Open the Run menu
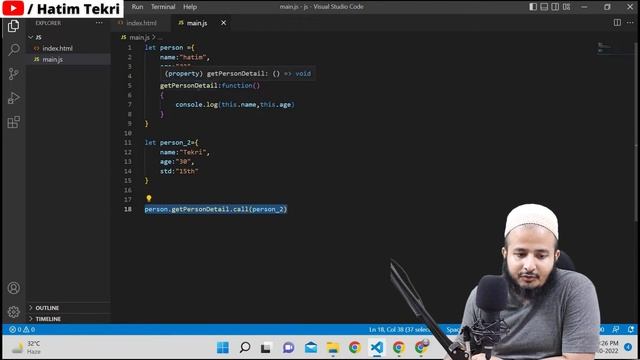This screenshot has width=640, height=360. click(138, 7)
